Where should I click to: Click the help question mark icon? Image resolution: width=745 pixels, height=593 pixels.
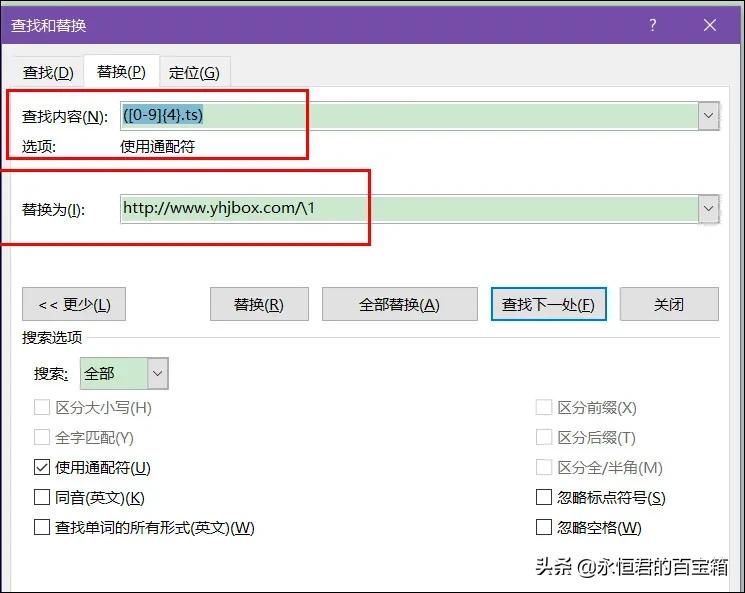(653, 25)
